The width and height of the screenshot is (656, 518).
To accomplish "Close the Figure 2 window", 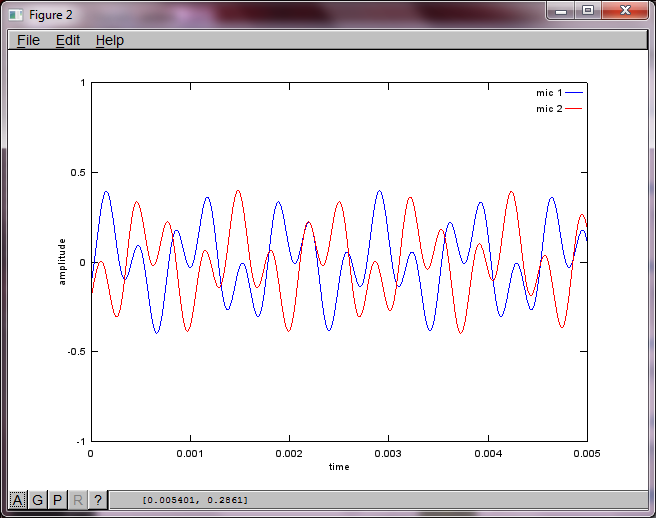I will tap(625, 10).
